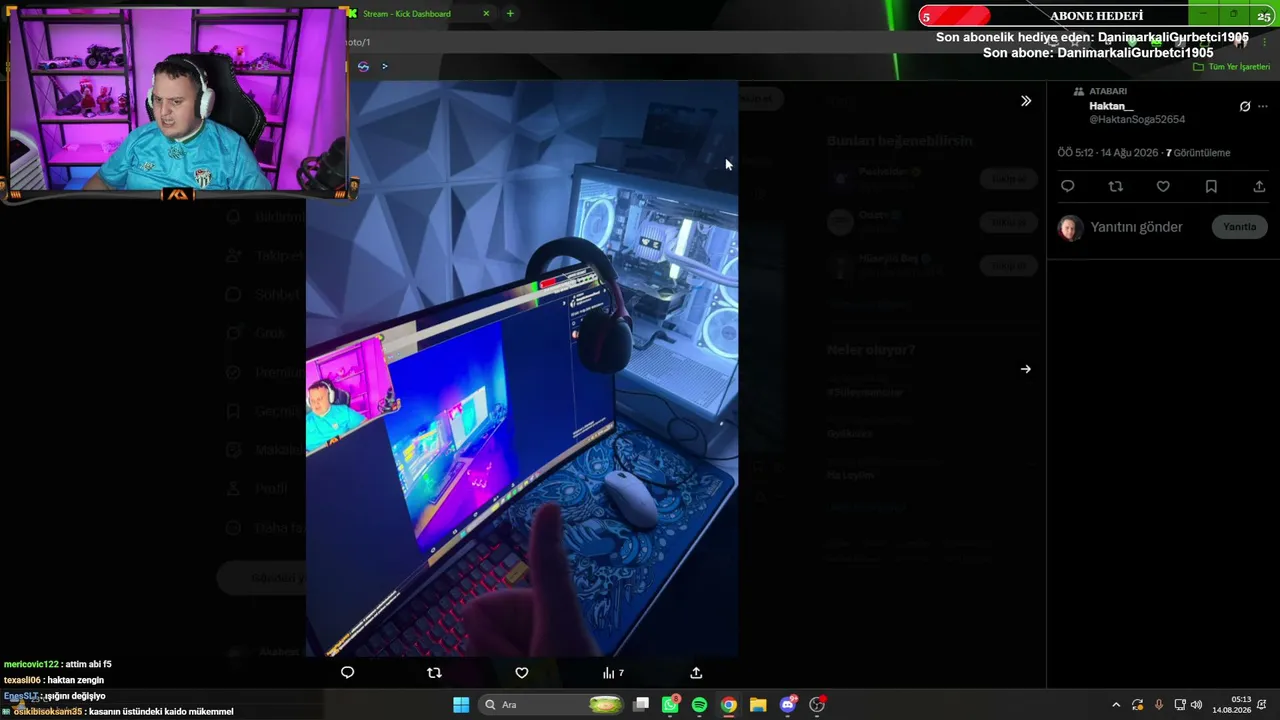Open the three-dot more menu on post
This screenshot has height=720, width=1280.
(1263, 106)
